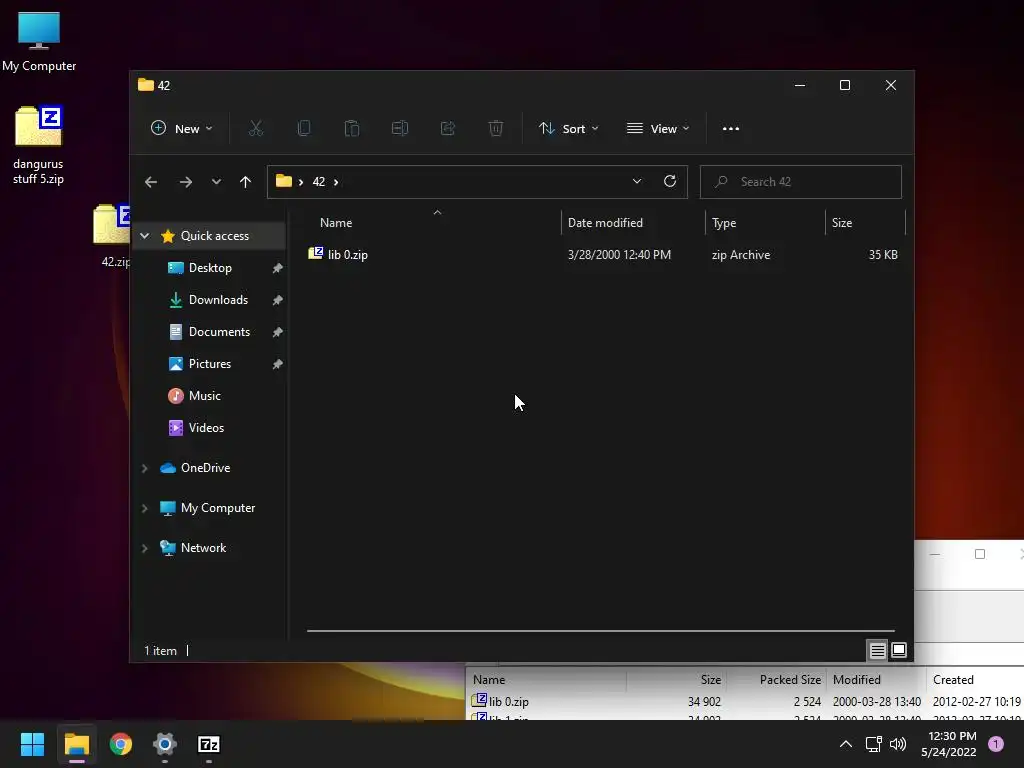Select OneDrive in navigation pane
Viewport: 1024px width, 768px height.
pyautogui.click(x=205, y=468)
